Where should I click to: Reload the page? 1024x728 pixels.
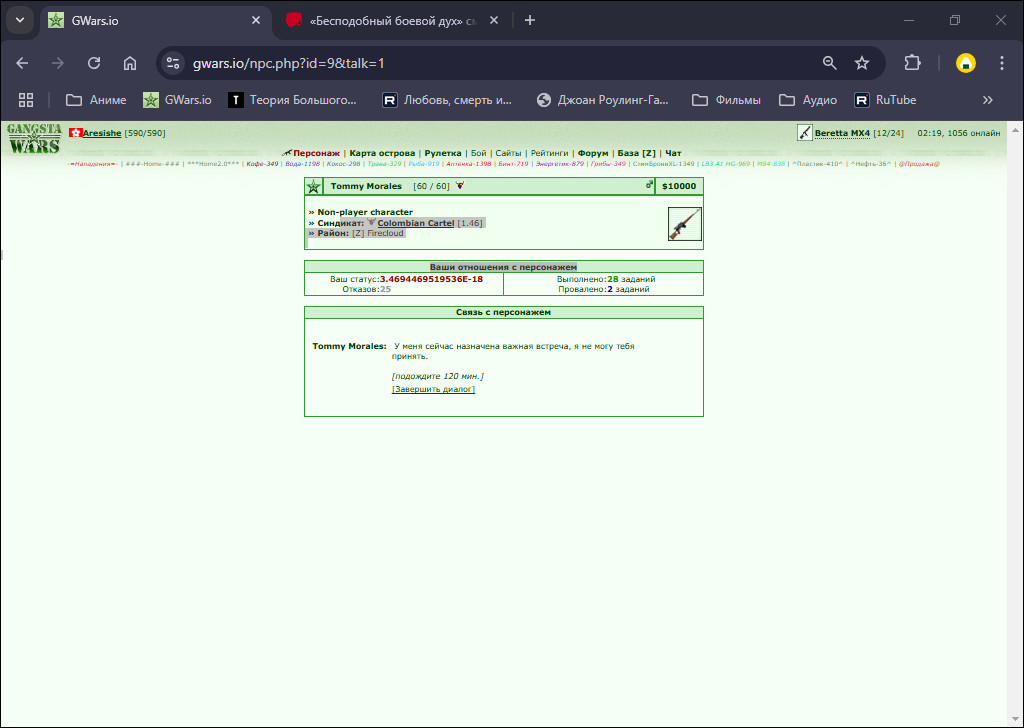(x=94, y=63)
